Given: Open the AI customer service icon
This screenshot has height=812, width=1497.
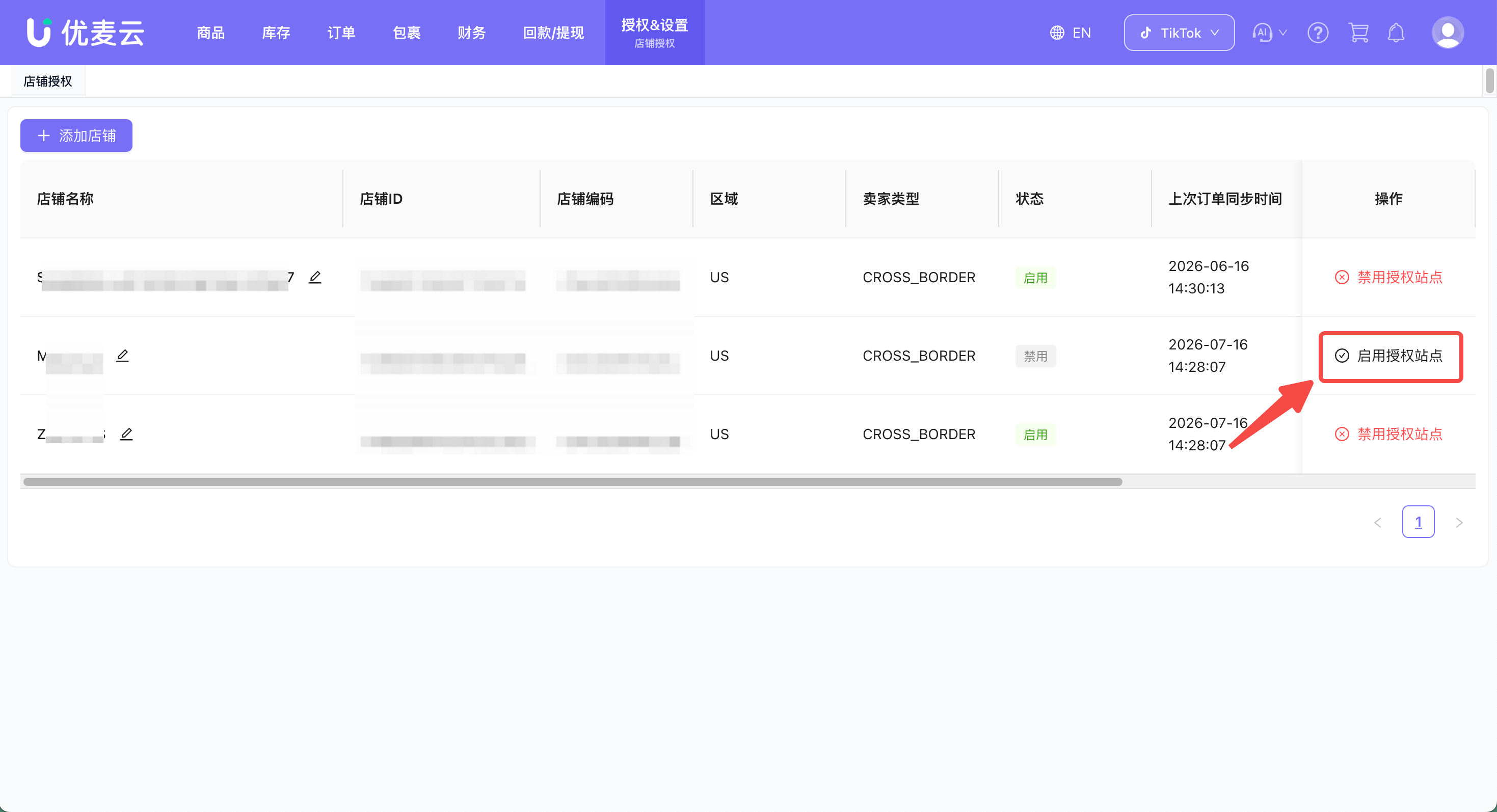Looking at the screenshot, I should tap(1262, 33).
